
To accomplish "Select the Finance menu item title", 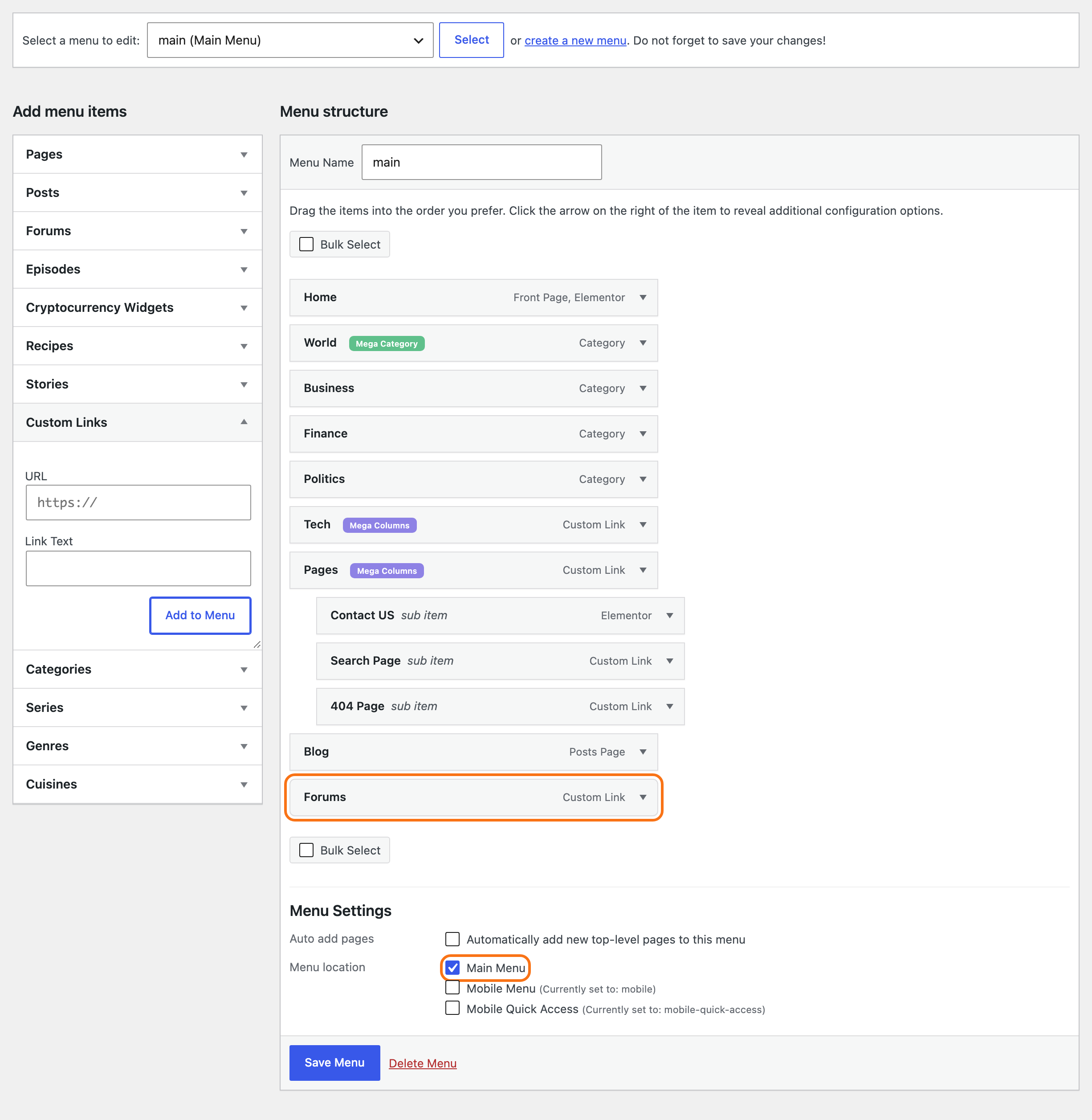I will (x=326, y=434).
